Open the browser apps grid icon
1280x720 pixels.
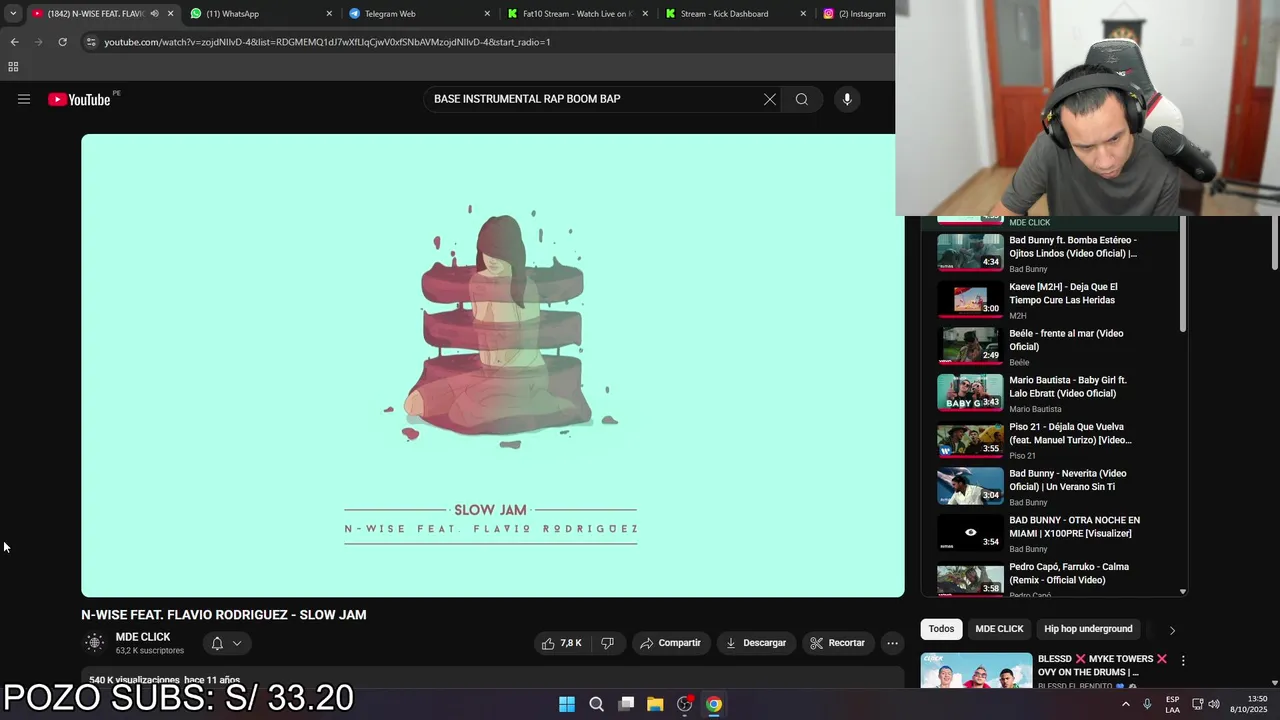coord(13,67)
